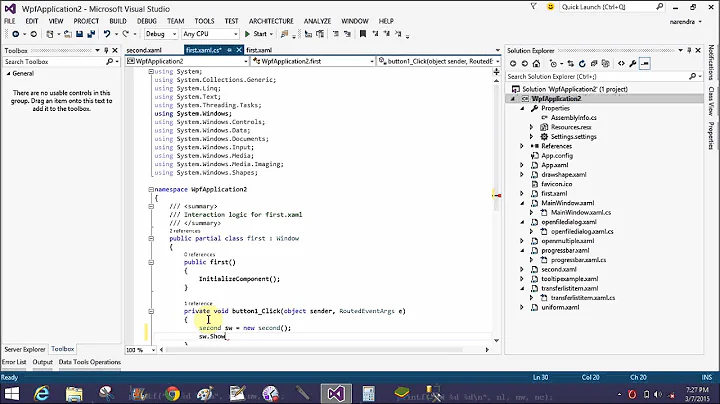
Task: Select progressbar.xaml.cs in Solution Explorer
Action: pyautogui.click(x=579, y=260)
